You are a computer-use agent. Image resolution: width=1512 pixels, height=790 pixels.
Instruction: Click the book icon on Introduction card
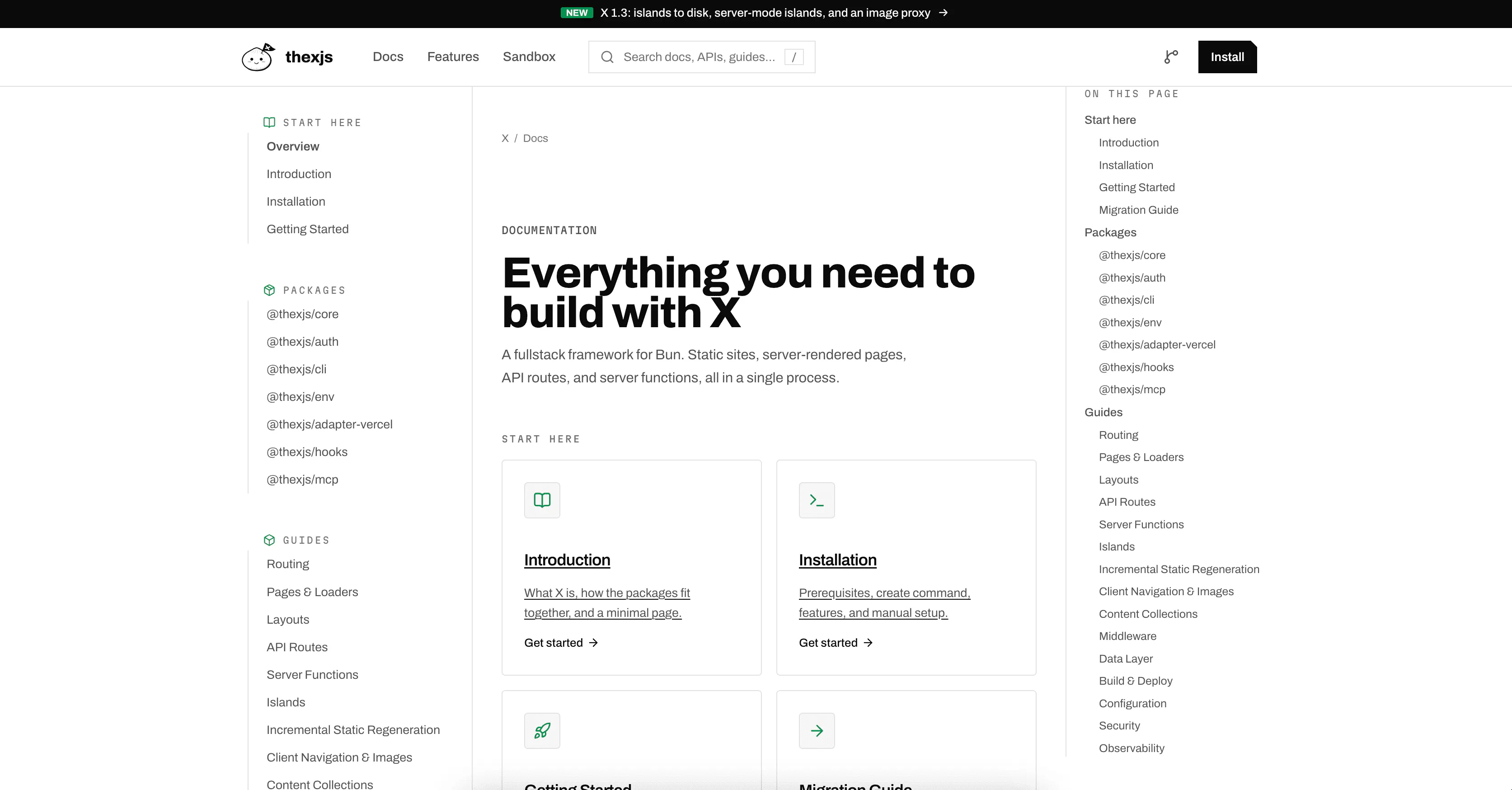(x=542, y=500)
